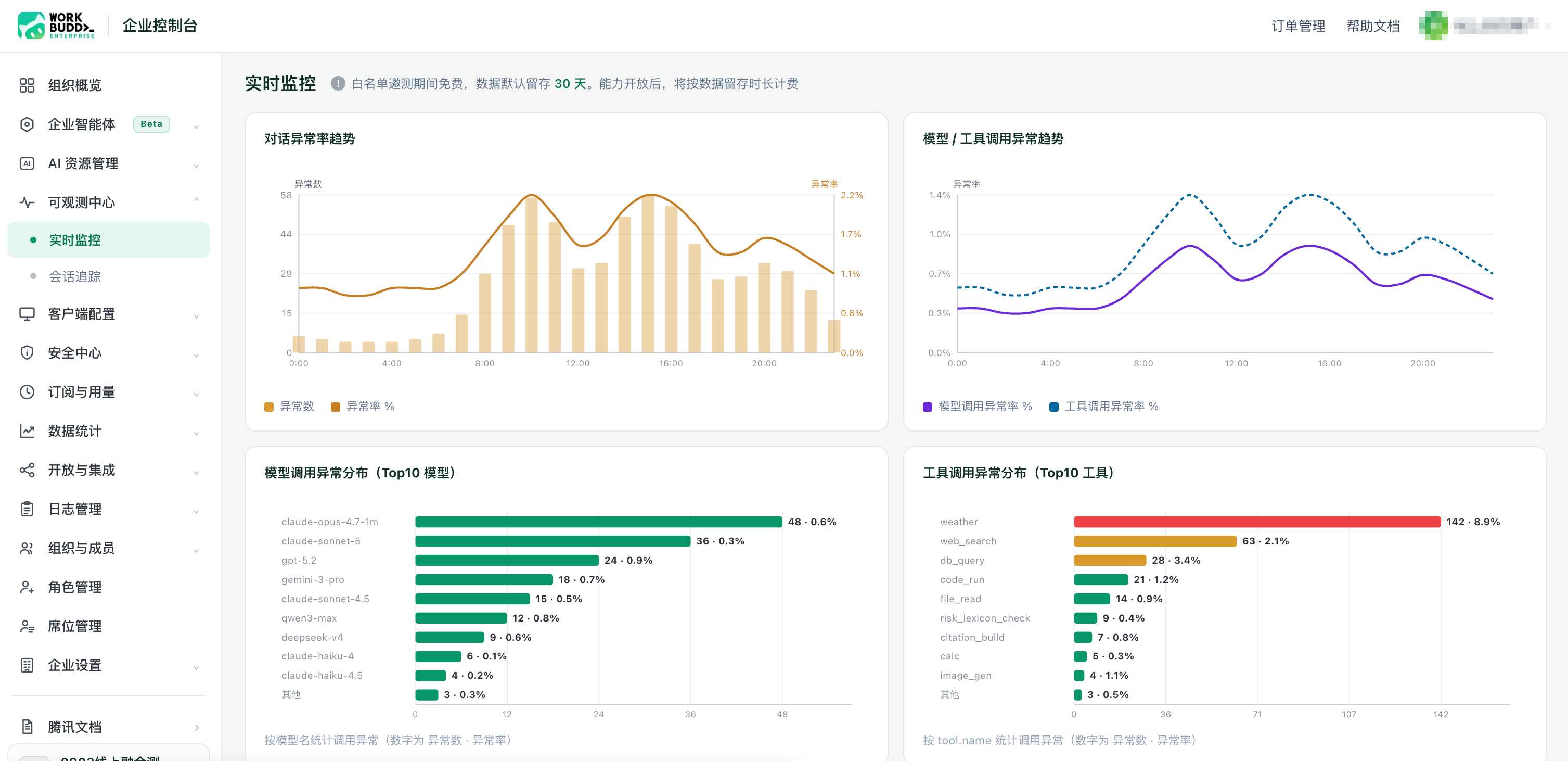Toggle 异常数 legend in 对话异常率趋势
This screenshot has height=761, width=1568.
click(x=289, y=406)
